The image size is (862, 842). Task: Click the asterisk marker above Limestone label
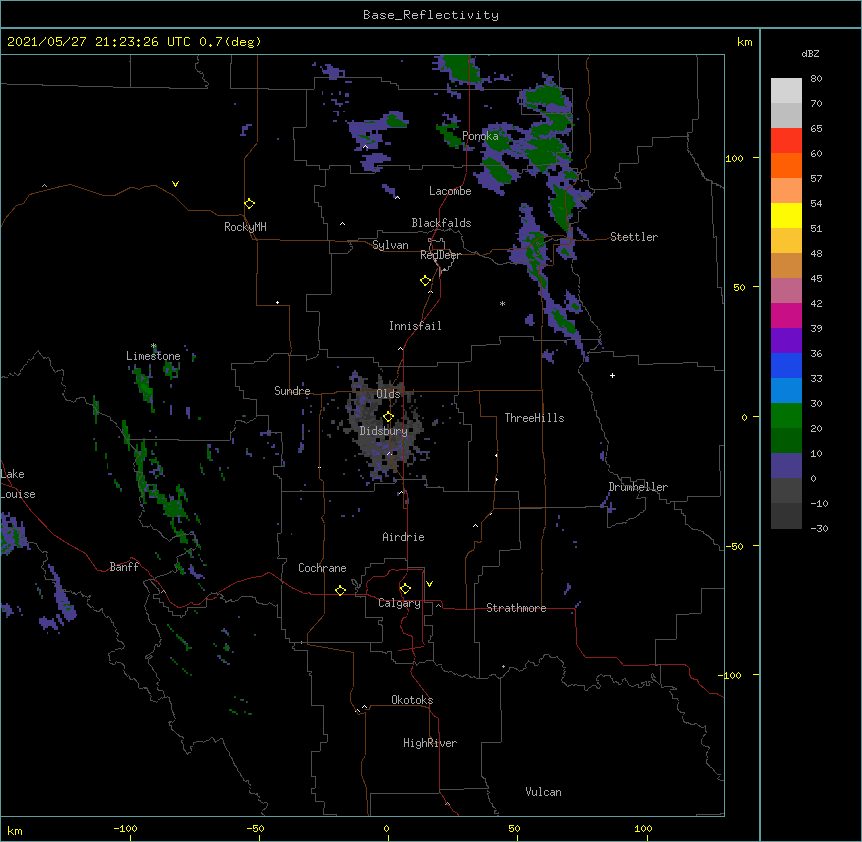154,346
